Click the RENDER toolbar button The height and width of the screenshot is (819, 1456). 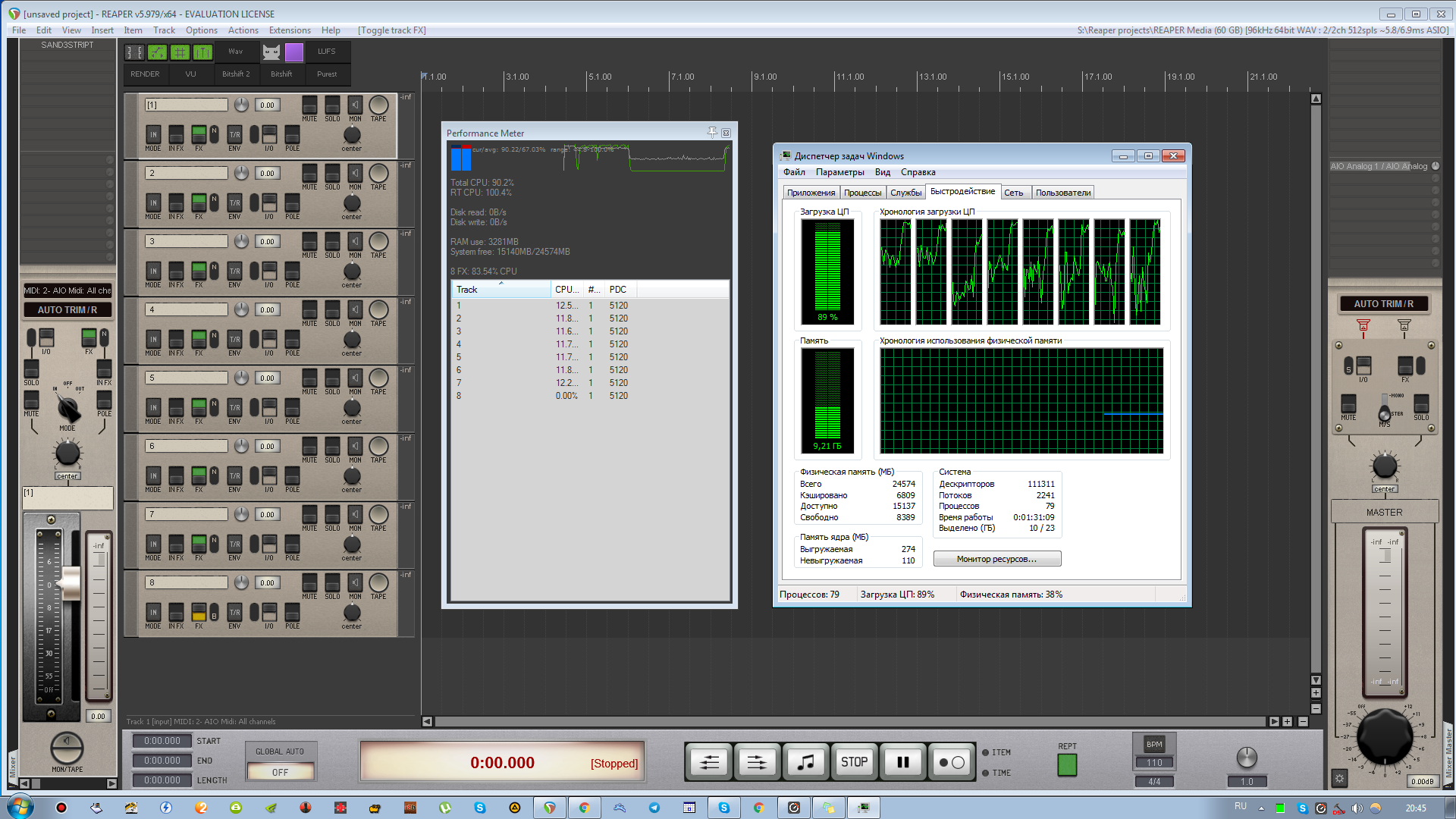pyautogui.click(x=145, y=74)
